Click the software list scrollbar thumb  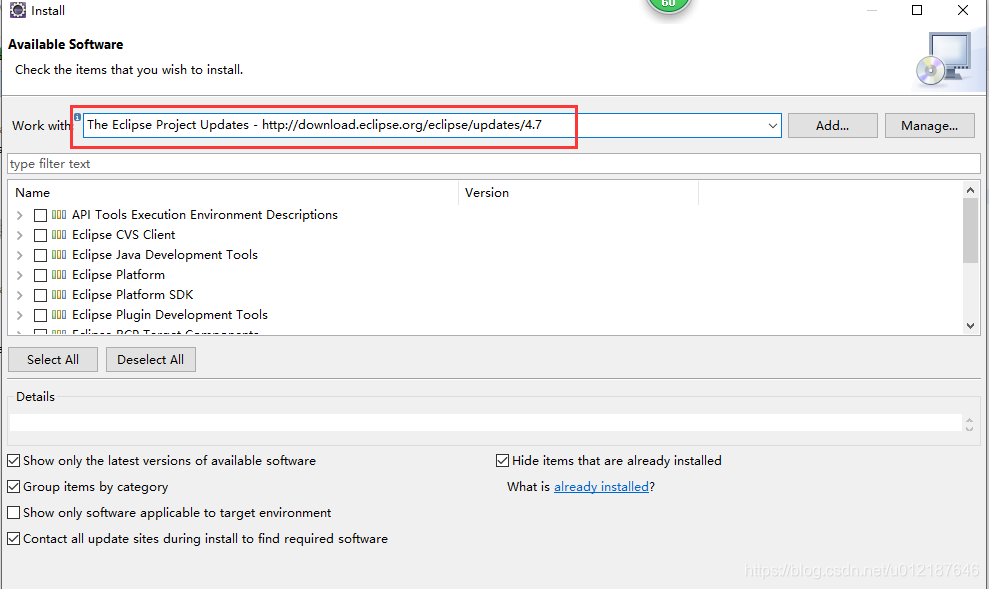(x=970, y=230)
